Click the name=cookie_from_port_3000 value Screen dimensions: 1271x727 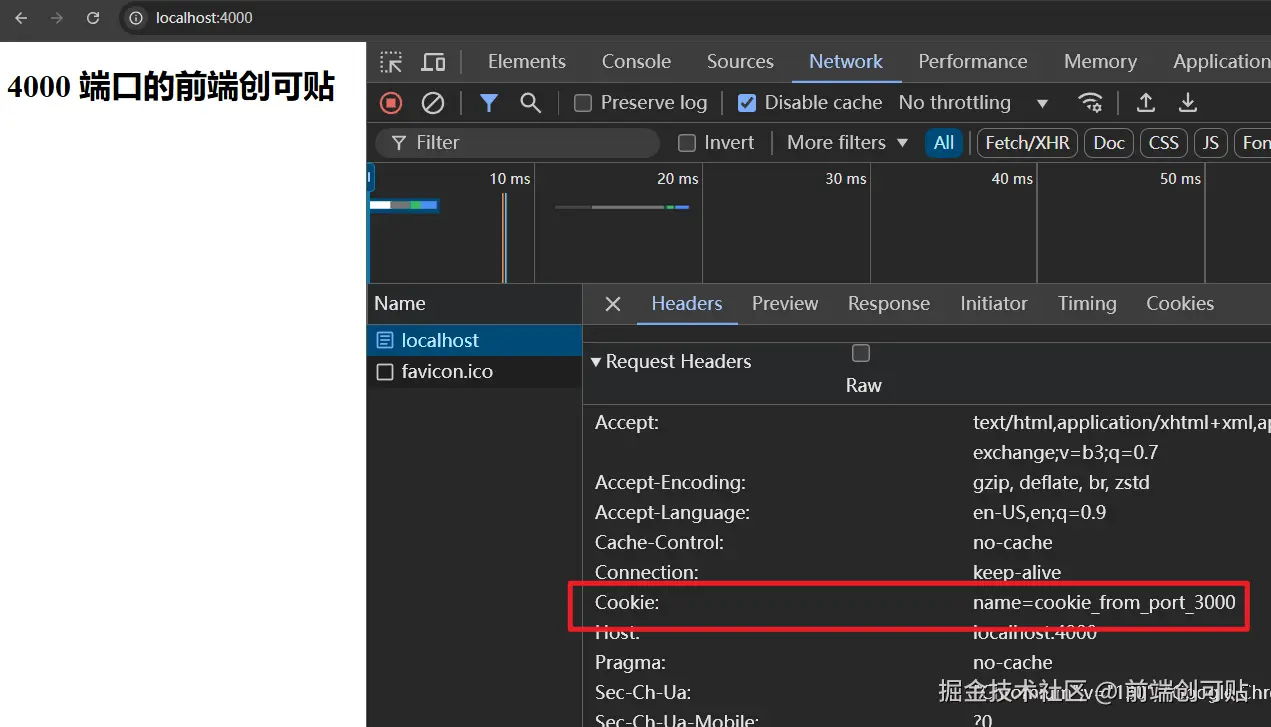[1104, 603]
